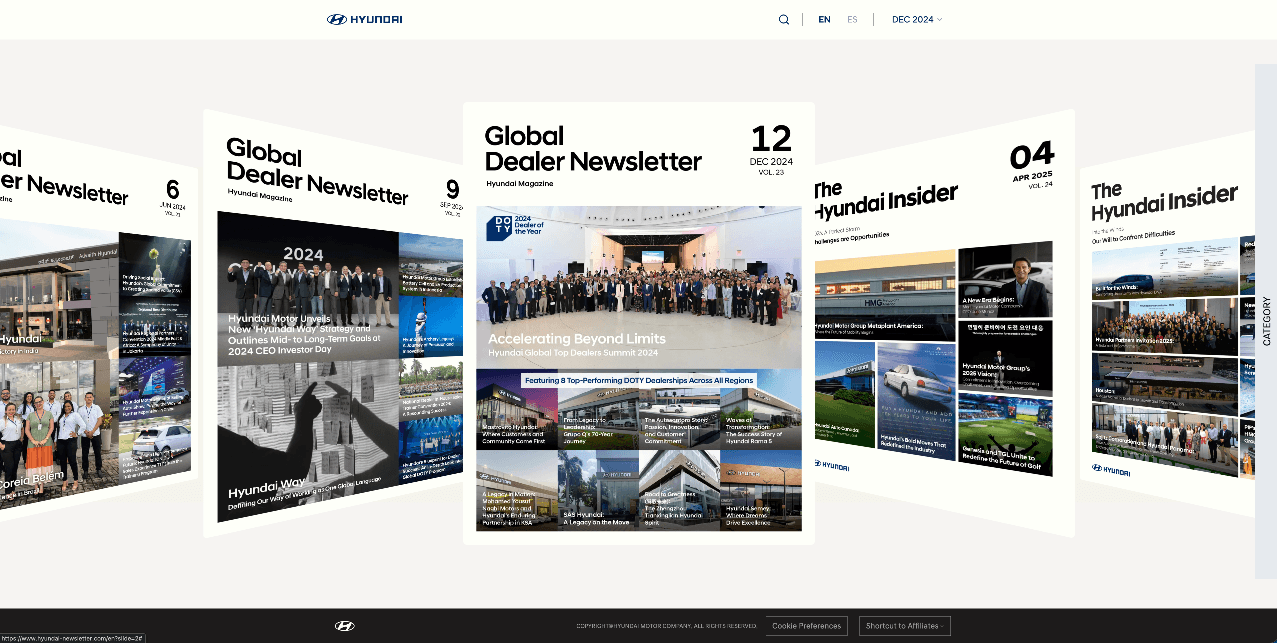The height and width of the screenshot is (643, 1277).
Task: Open the Autoeuropa Story tile
Action: [679, 411]
